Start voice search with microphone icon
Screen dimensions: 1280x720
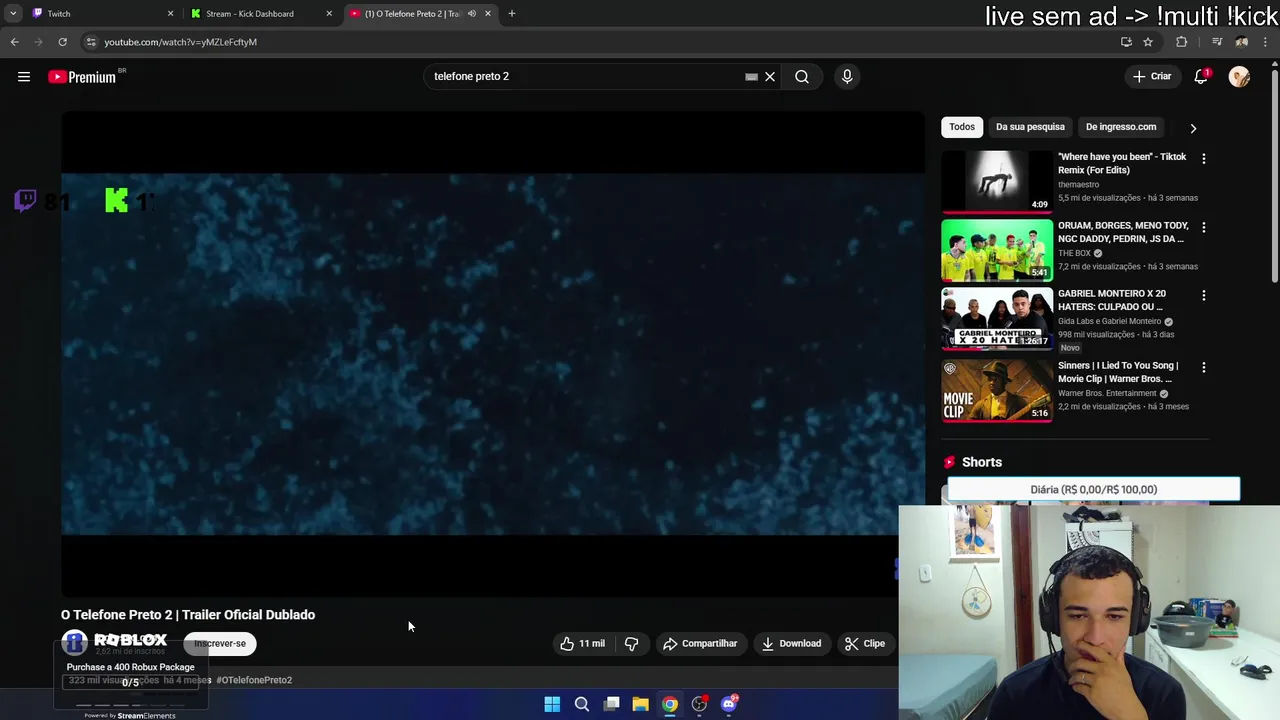(x=847, y=76)
